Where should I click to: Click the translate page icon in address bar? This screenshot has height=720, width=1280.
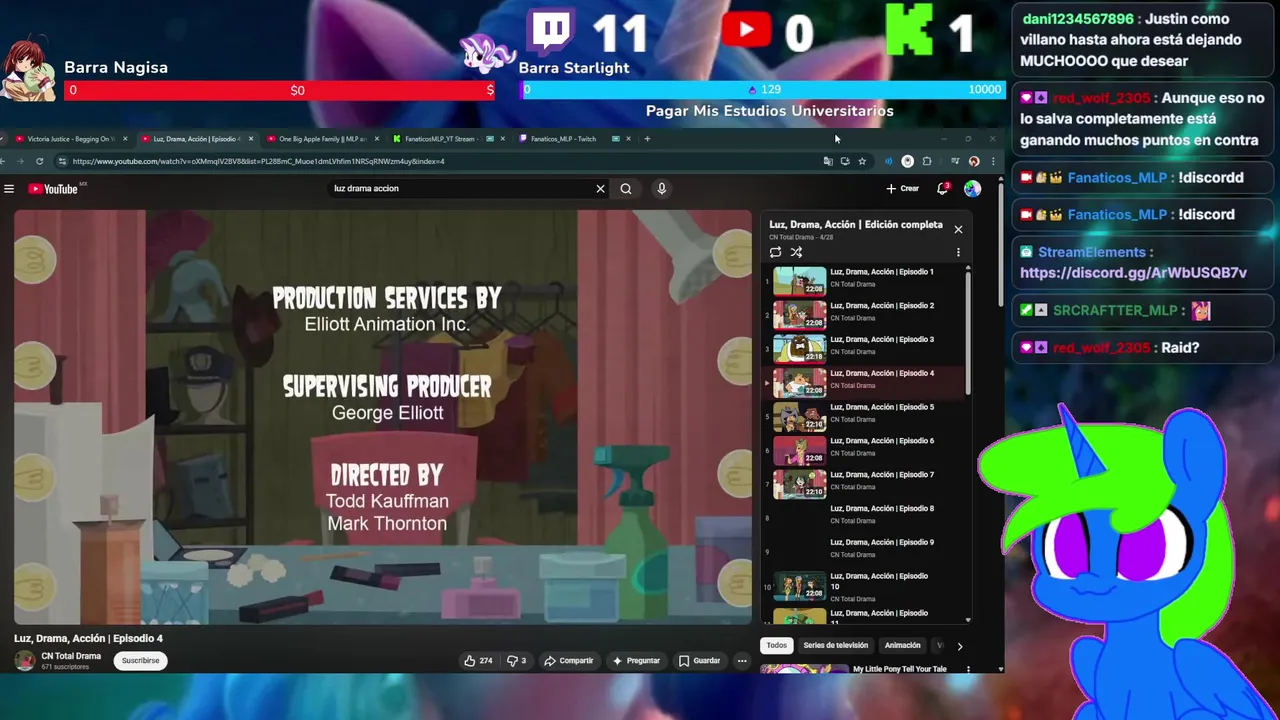point(827,161)
